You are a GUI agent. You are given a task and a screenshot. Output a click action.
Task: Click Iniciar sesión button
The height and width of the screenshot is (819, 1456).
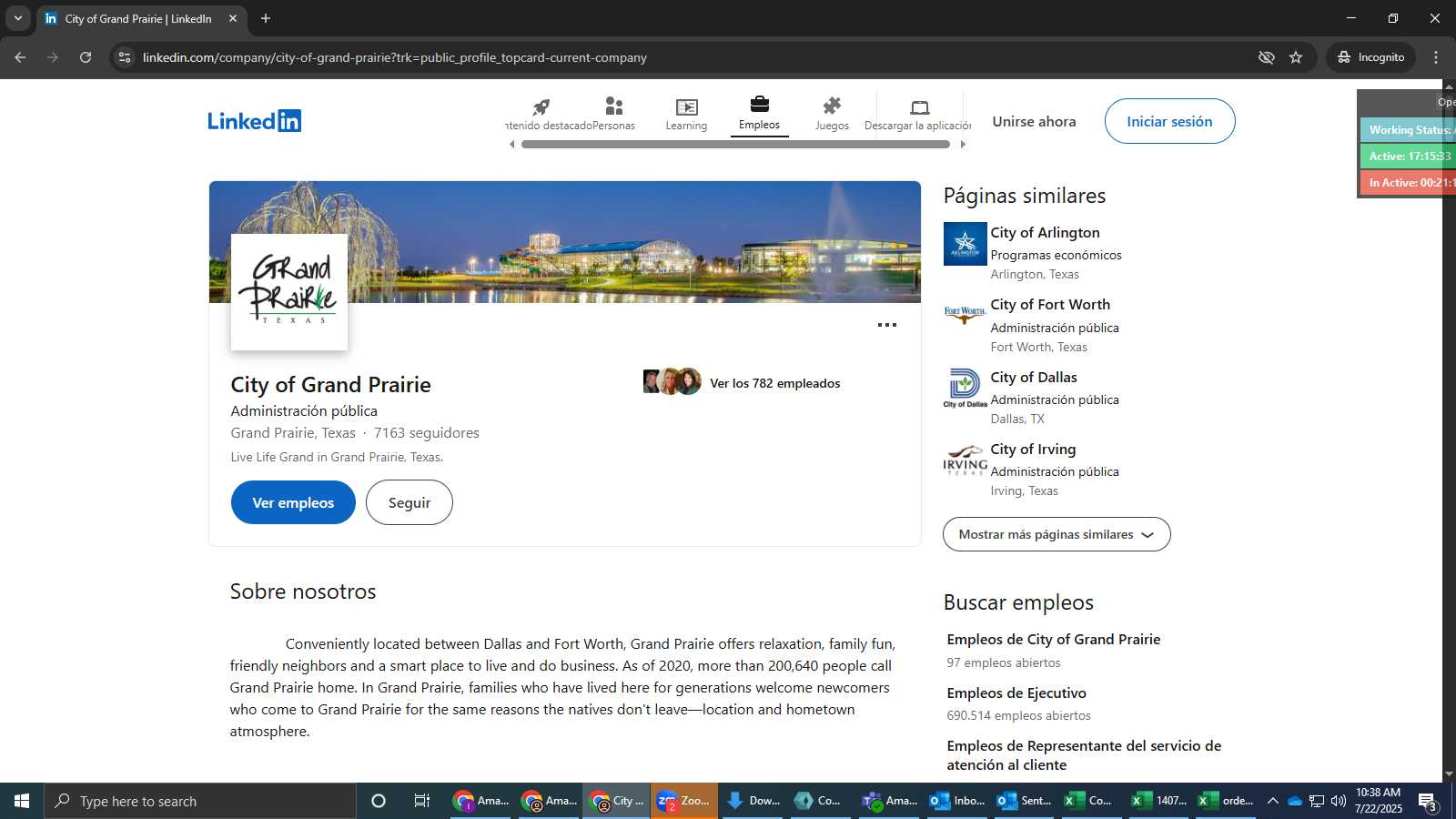[x=1169, y=121]
